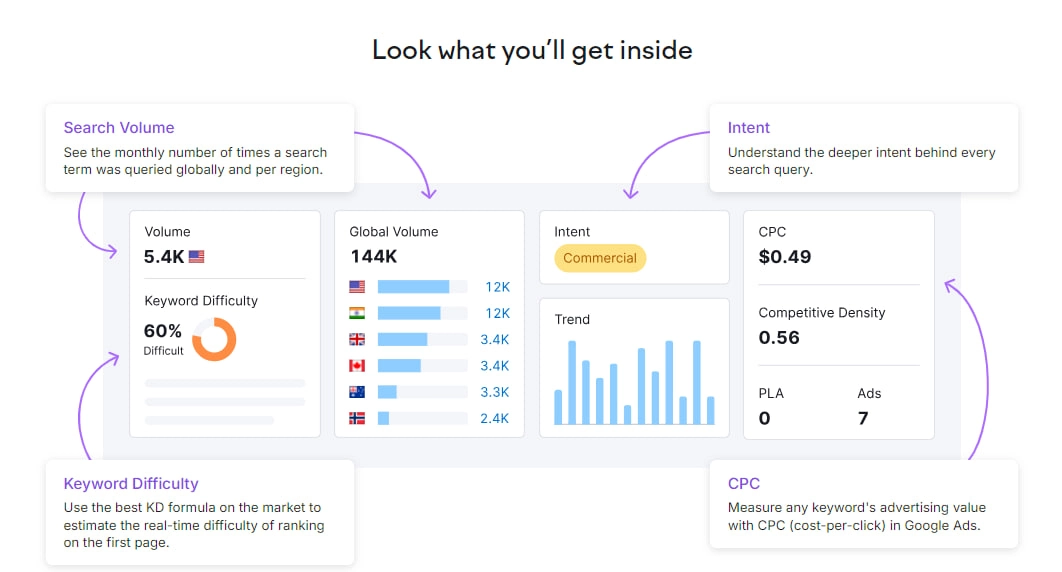Click the Norway flag in Global Volume
Screen dimensions: 1062x572
click(357, 418)
